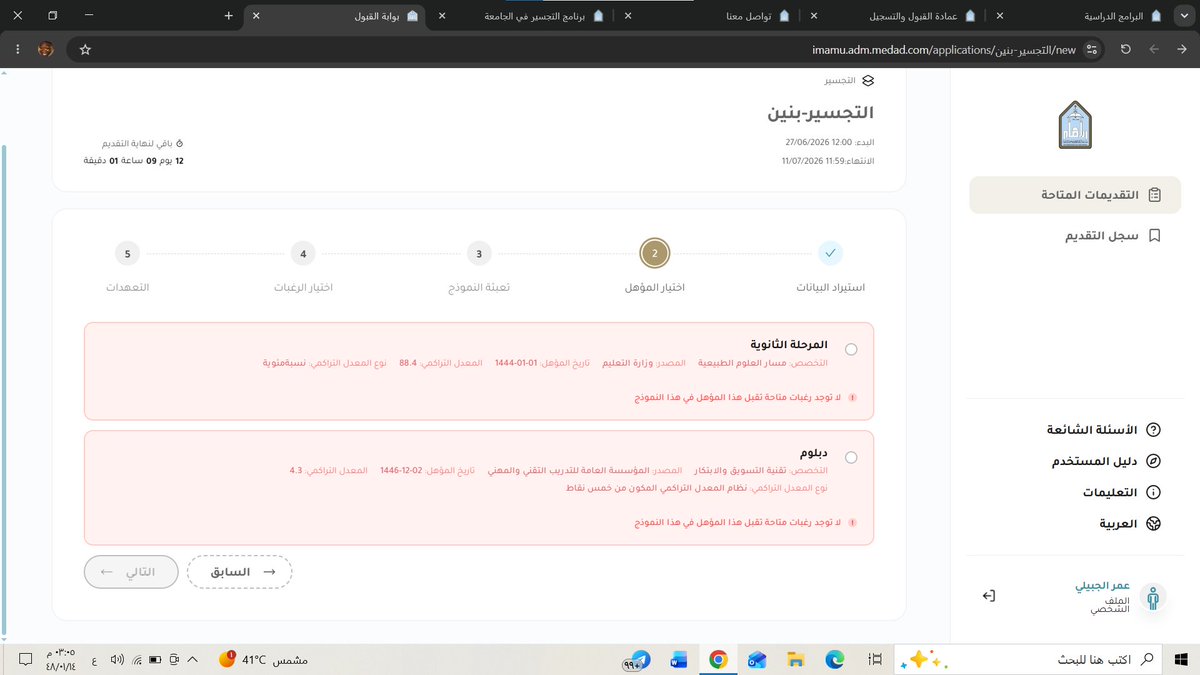
Task: Click step 2 اختيار المؤهل circle
Action: (654, 254)
